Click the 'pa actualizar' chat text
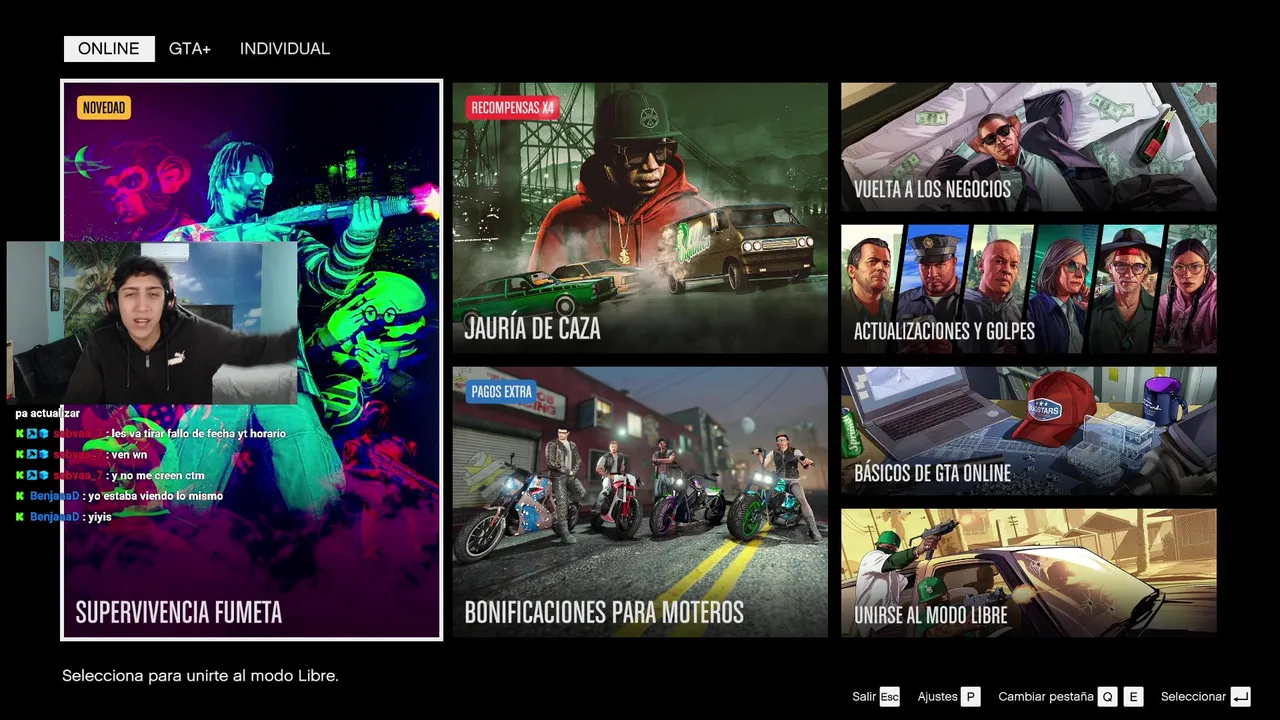Image resolution: width=1280 pixels, height=720 pixels. [x=47, y=413]
